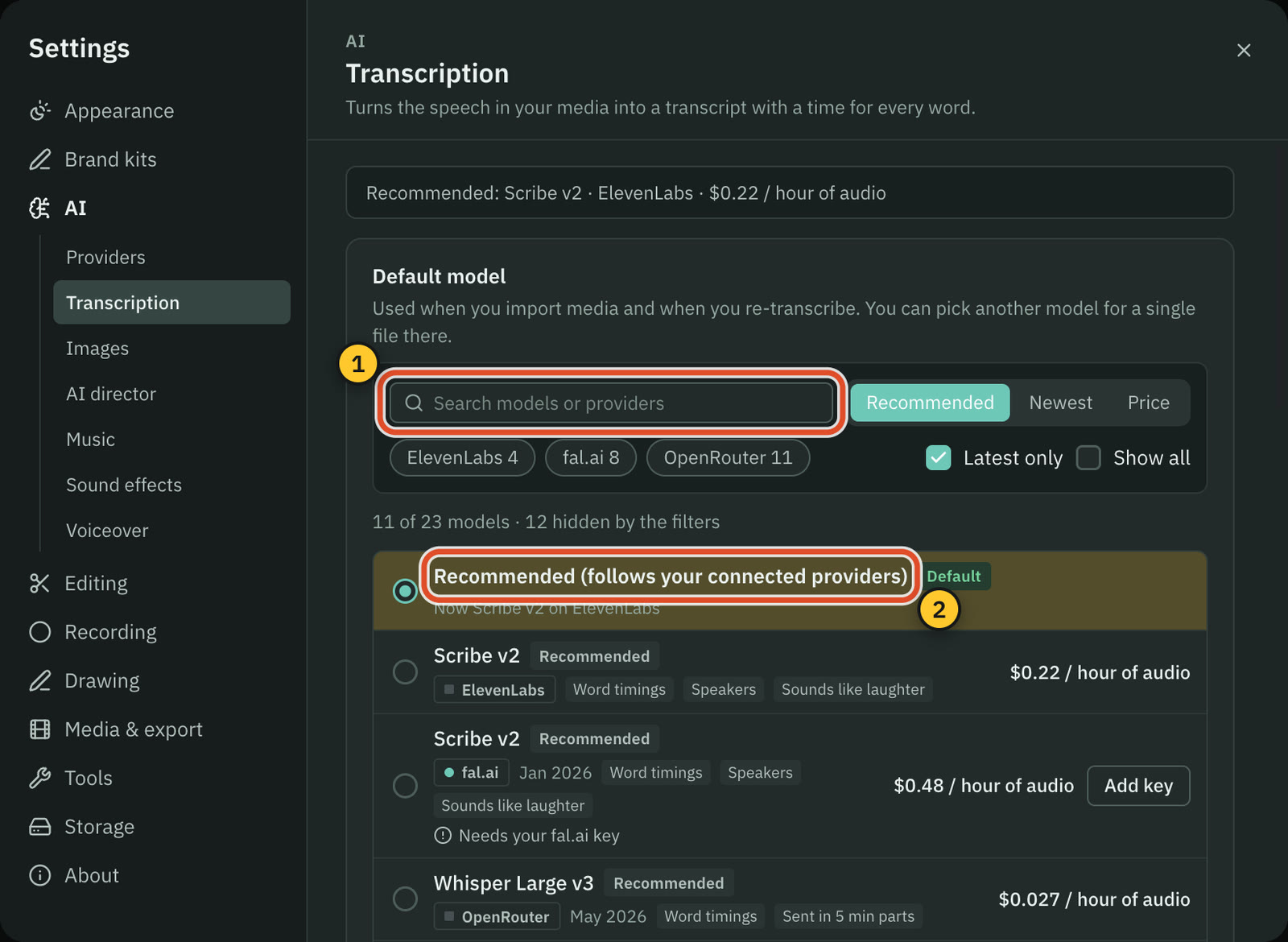
Task: Click the Drawing pencil icon
Action: [x=39, y=681]
